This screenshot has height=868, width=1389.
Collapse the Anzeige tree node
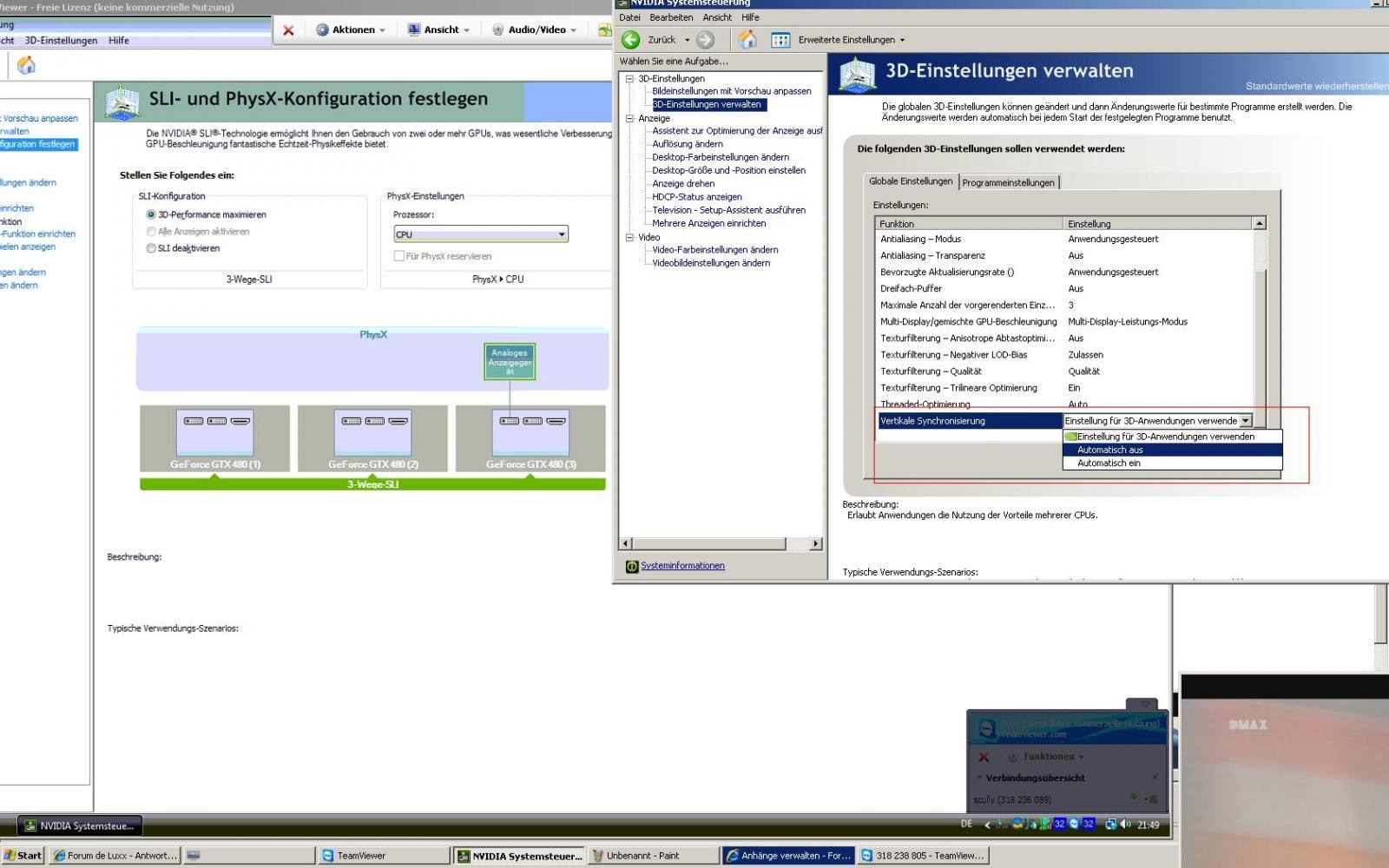click(630, 118)
